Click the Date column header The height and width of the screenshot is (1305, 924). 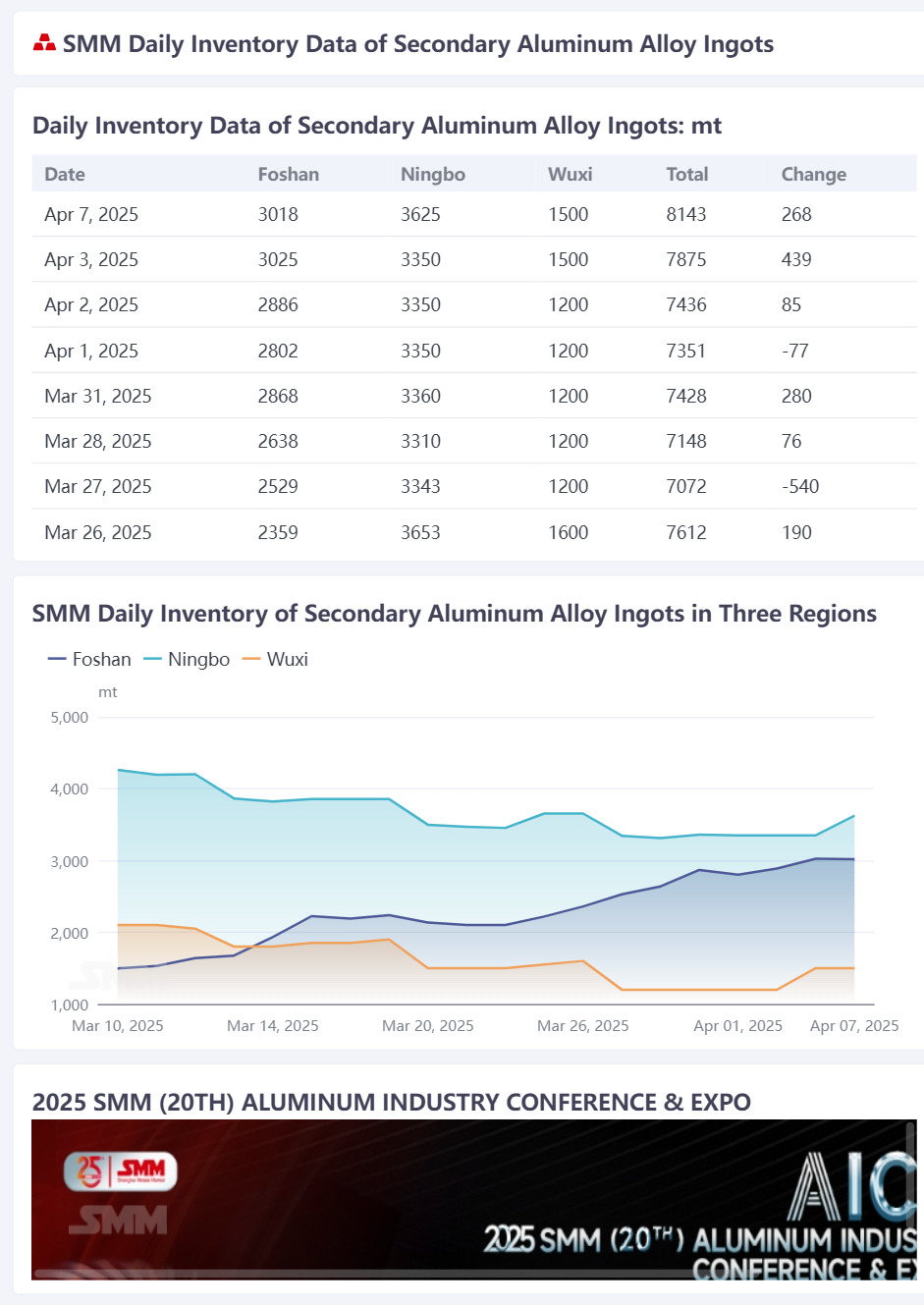(65, 174)
